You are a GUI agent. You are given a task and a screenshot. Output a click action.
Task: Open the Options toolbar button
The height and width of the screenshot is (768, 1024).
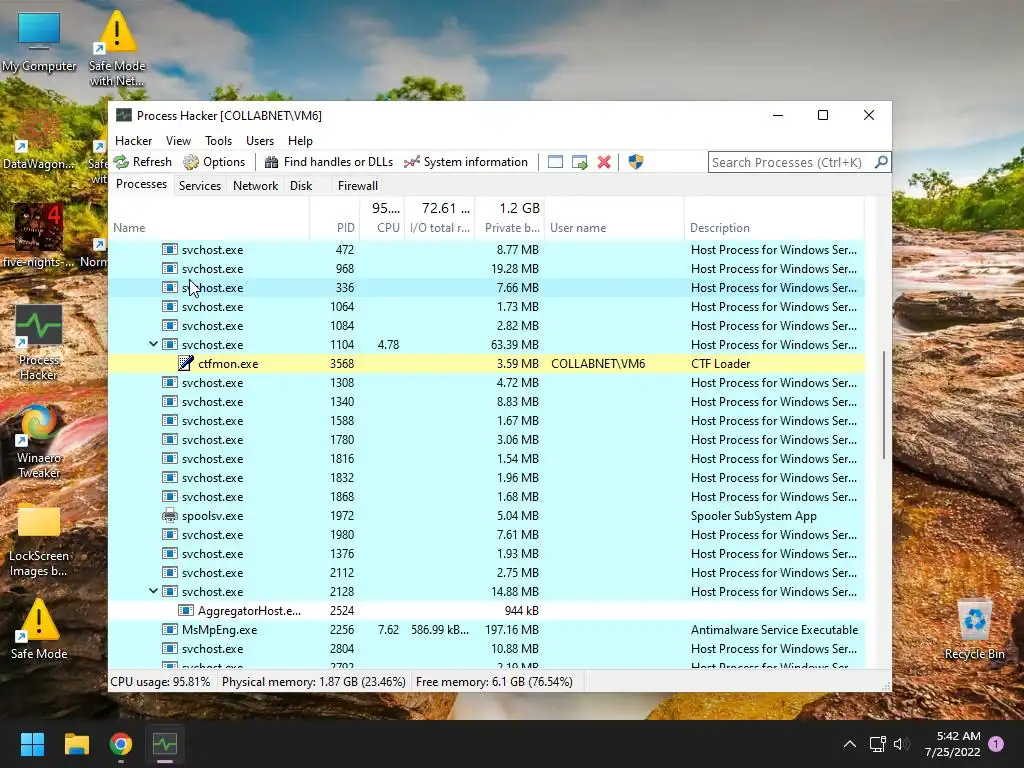tap(214, 162)
